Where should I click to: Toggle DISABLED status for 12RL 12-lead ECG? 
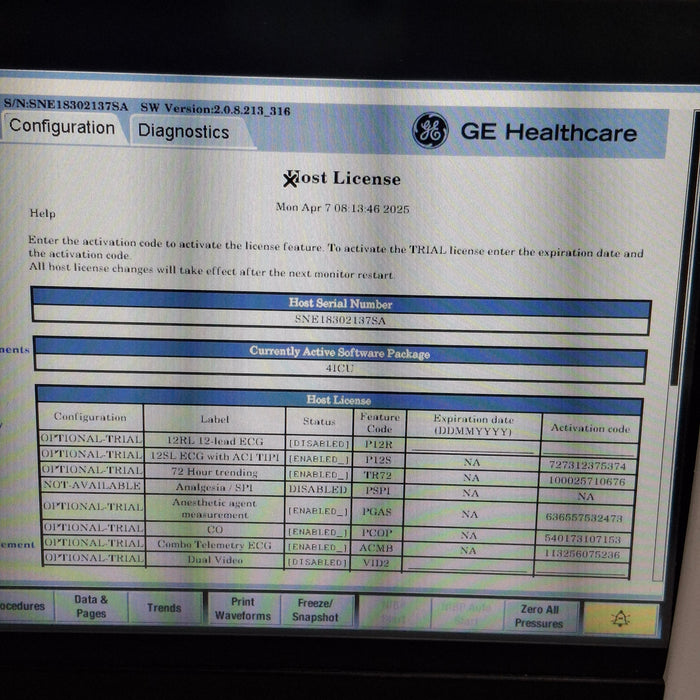319,444
